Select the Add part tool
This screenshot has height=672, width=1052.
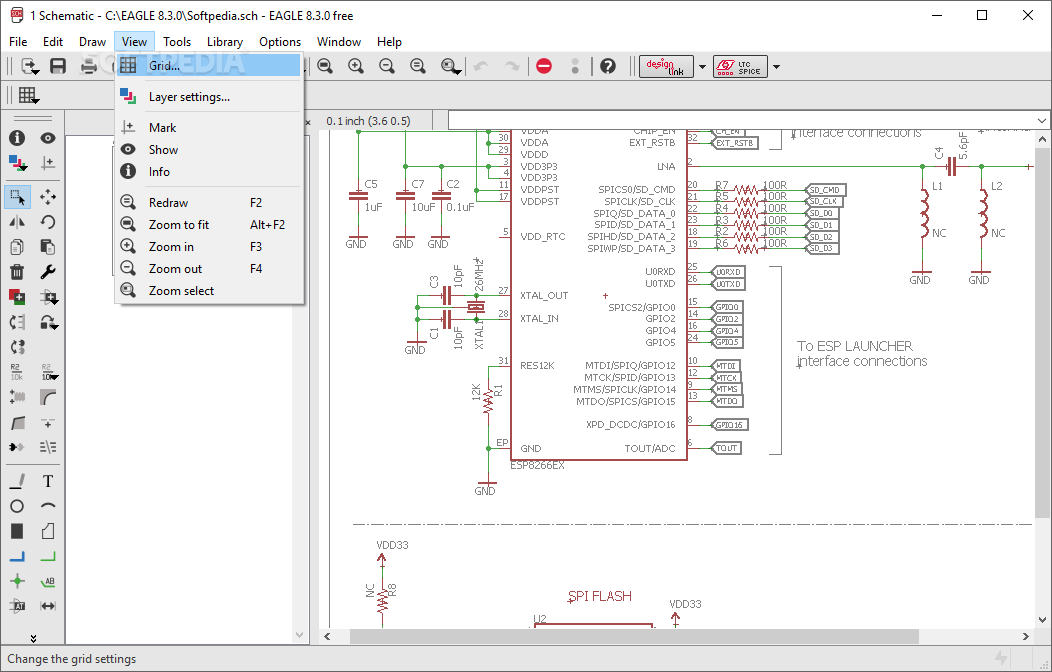[17, 296]
